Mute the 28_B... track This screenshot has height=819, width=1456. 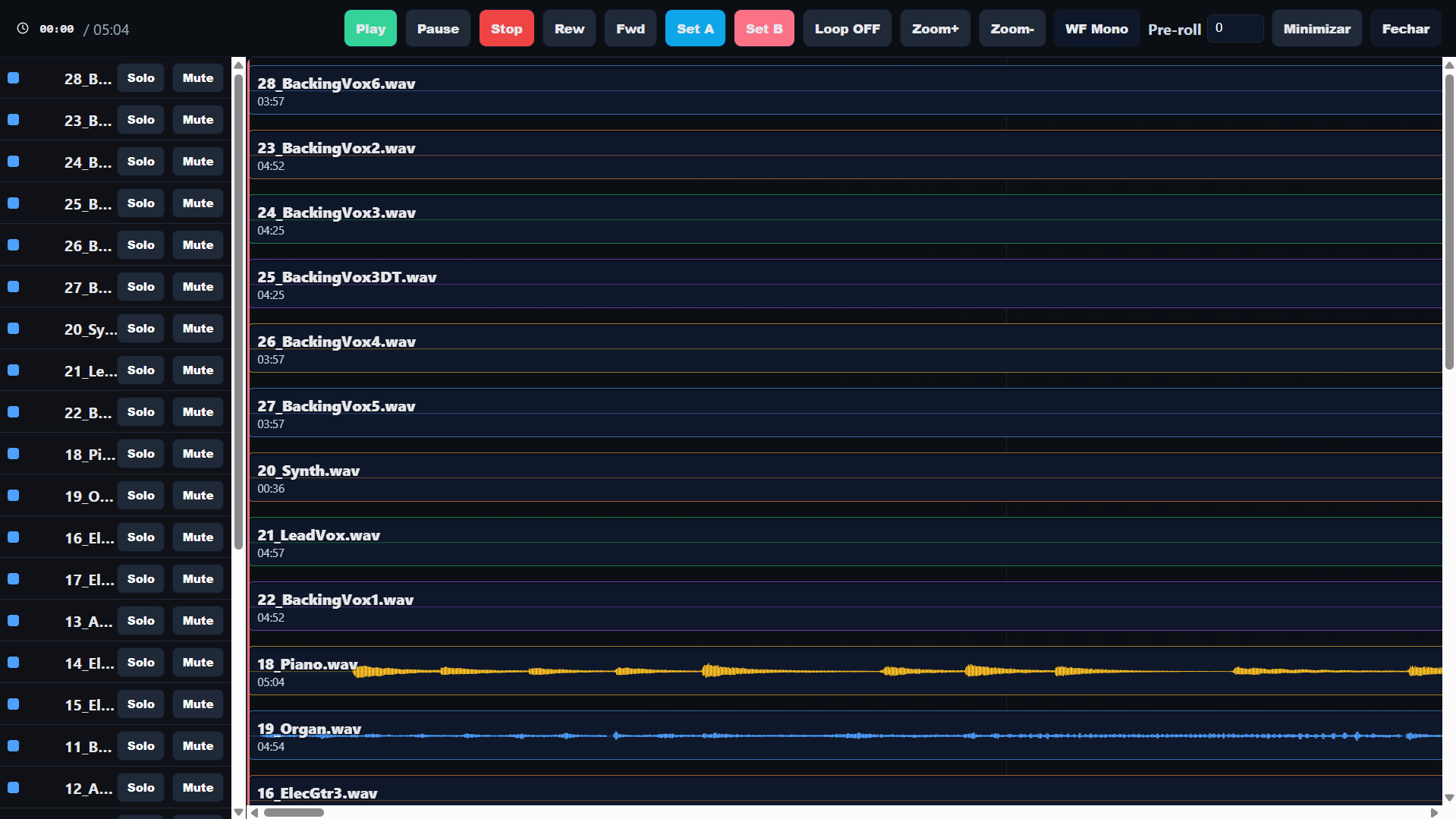[198, 78]
